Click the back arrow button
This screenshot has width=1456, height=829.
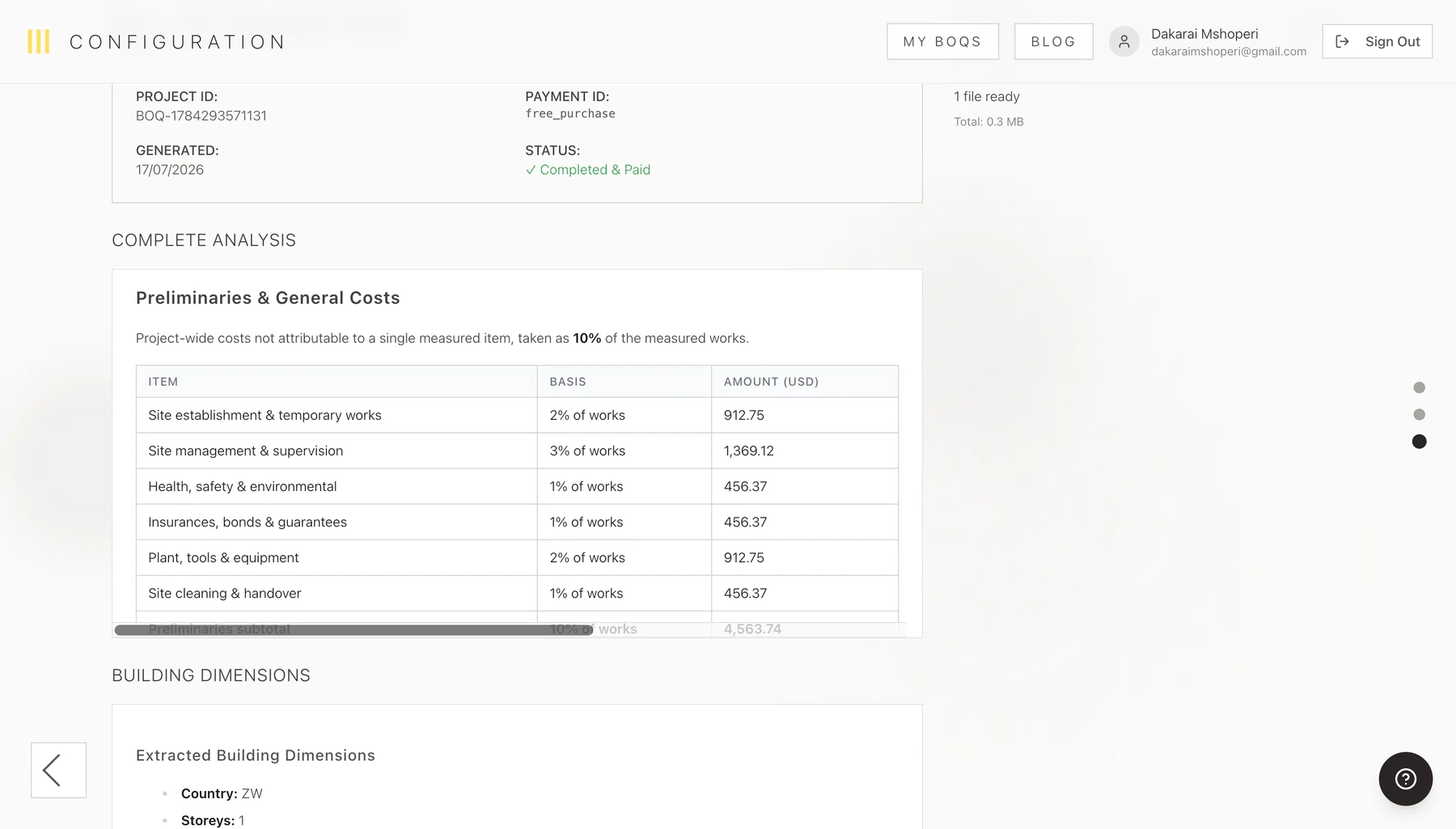(58, 770)
